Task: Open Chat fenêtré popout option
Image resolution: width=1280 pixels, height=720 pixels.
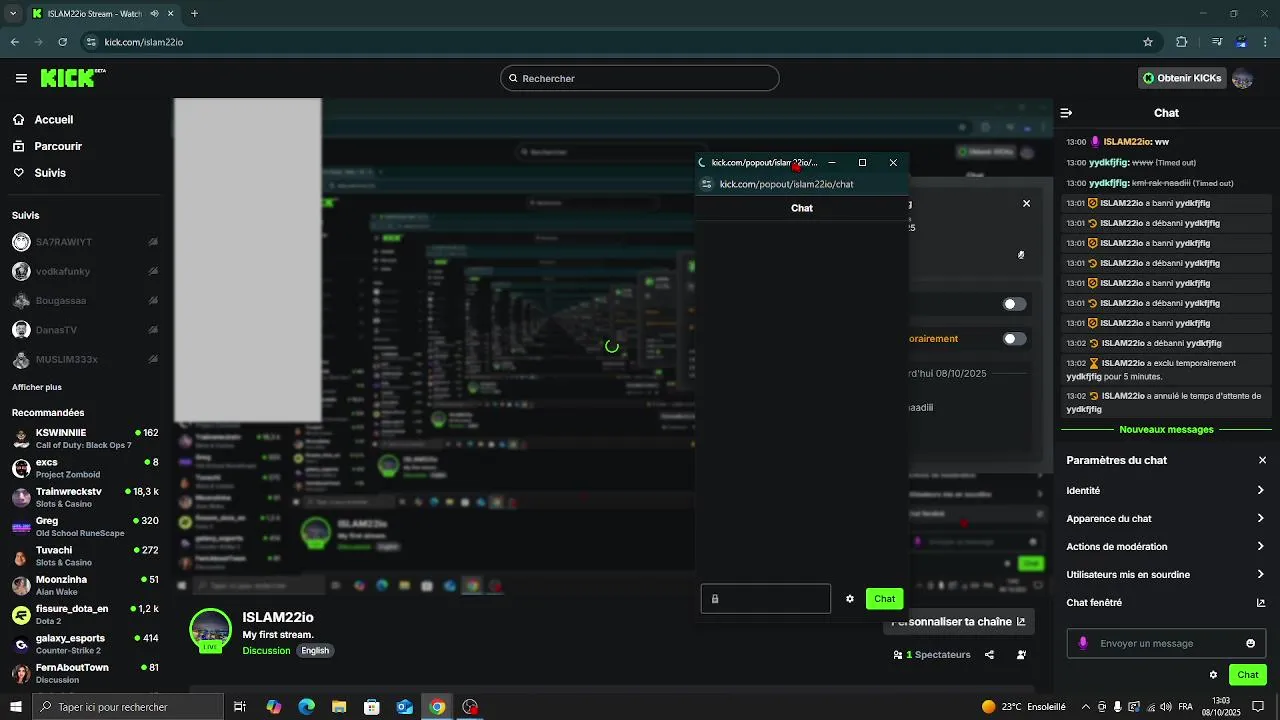Action: tap(1166, 603)
